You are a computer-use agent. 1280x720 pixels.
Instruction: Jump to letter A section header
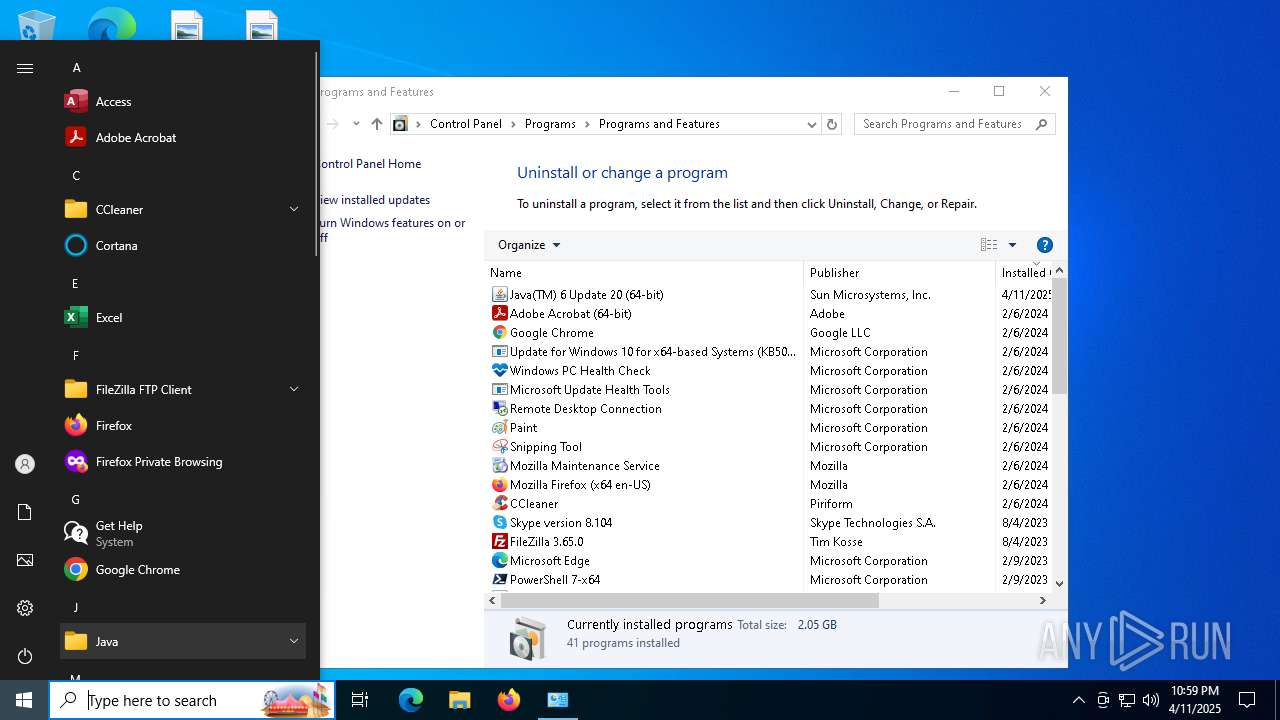pyautogui.click(x=77, y=68)
